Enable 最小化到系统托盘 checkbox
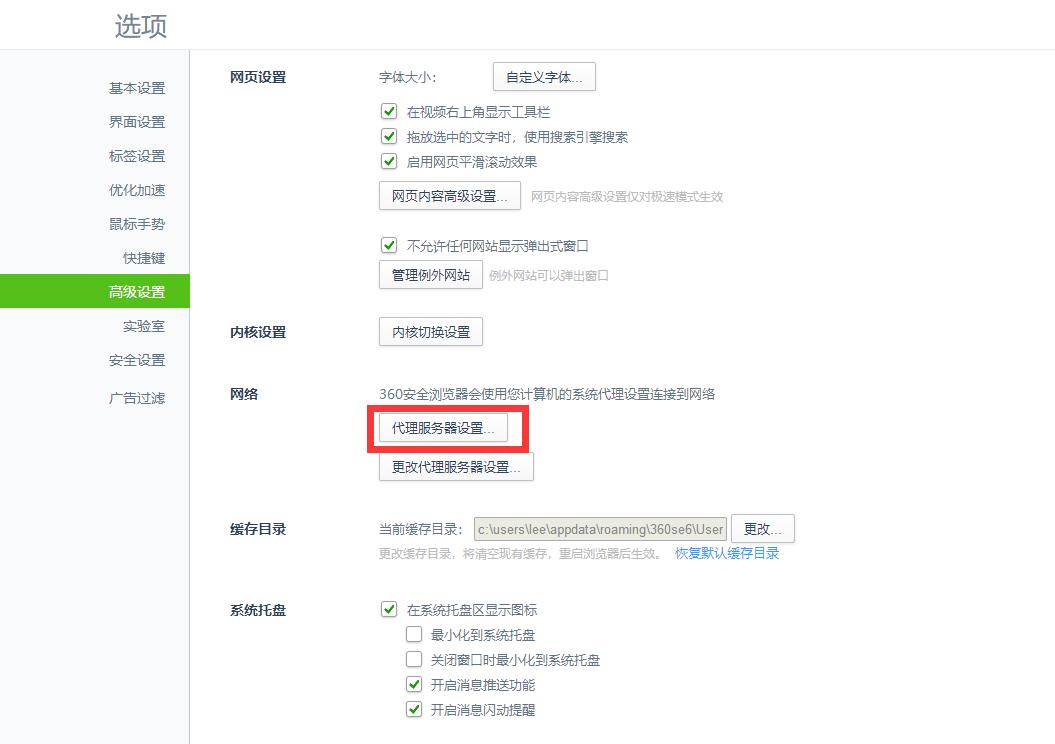Image resolution: width=1055 pixels, height=744 pixels. coord(414,634)
